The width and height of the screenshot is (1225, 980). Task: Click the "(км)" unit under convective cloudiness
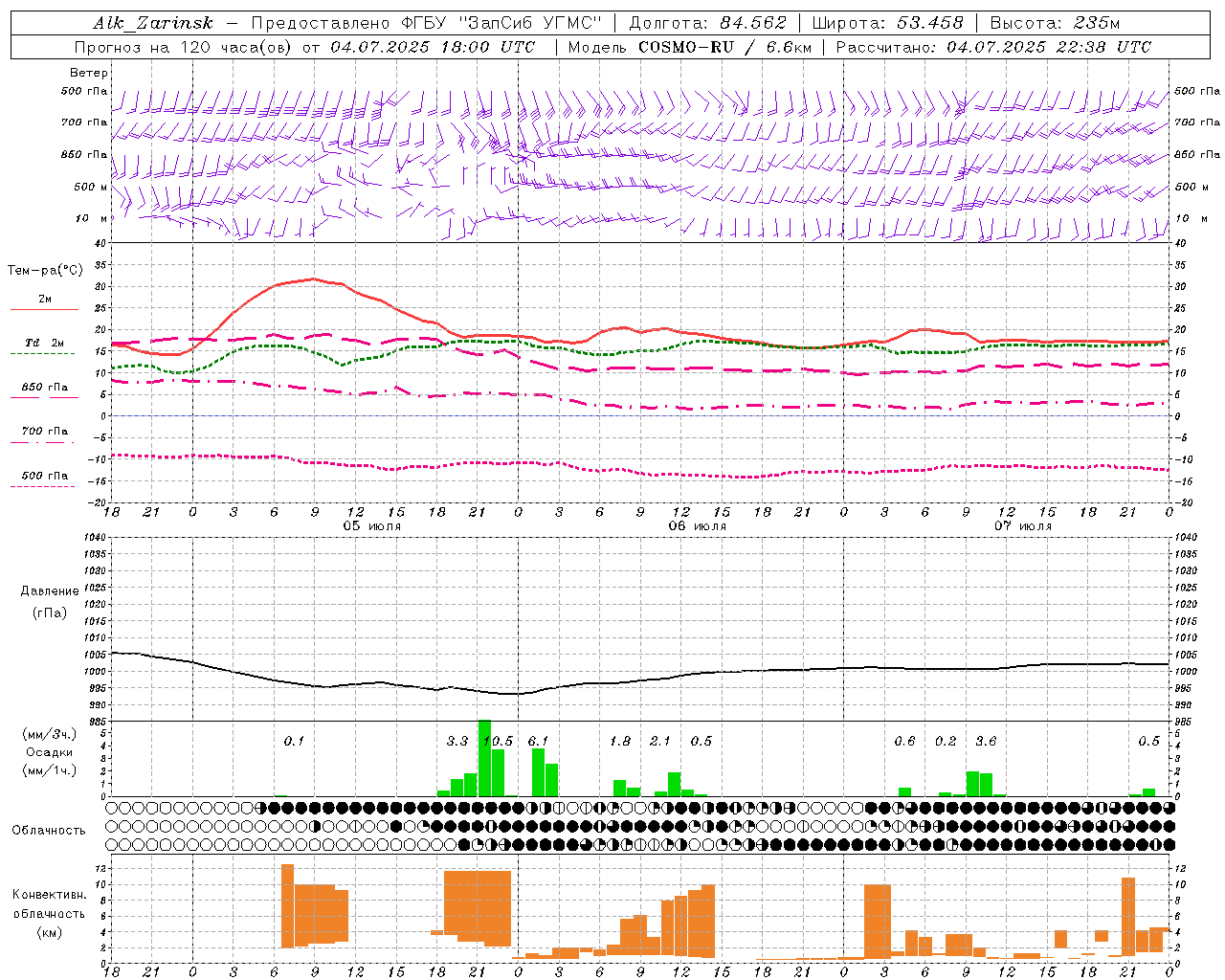(49, 932)
